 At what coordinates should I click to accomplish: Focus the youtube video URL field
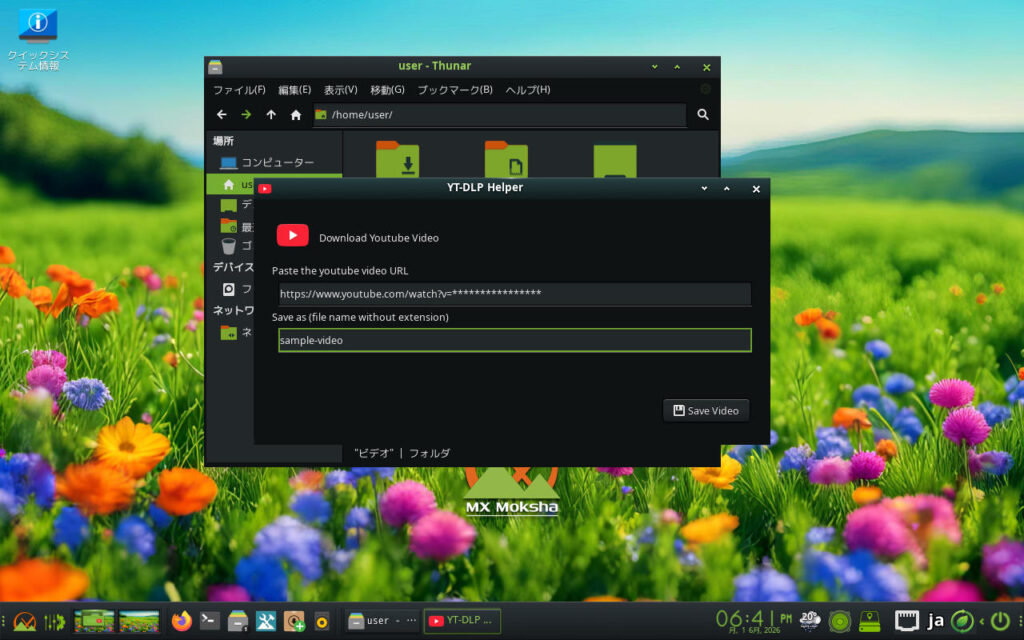(x=515, y=294)
